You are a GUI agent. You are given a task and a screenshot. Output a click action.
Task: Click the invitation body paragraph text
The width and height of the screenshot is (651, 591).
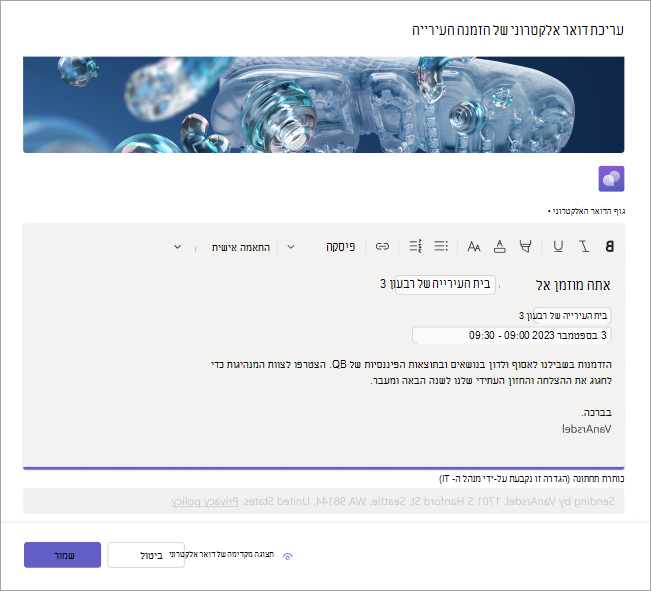(x=411, y=373)
